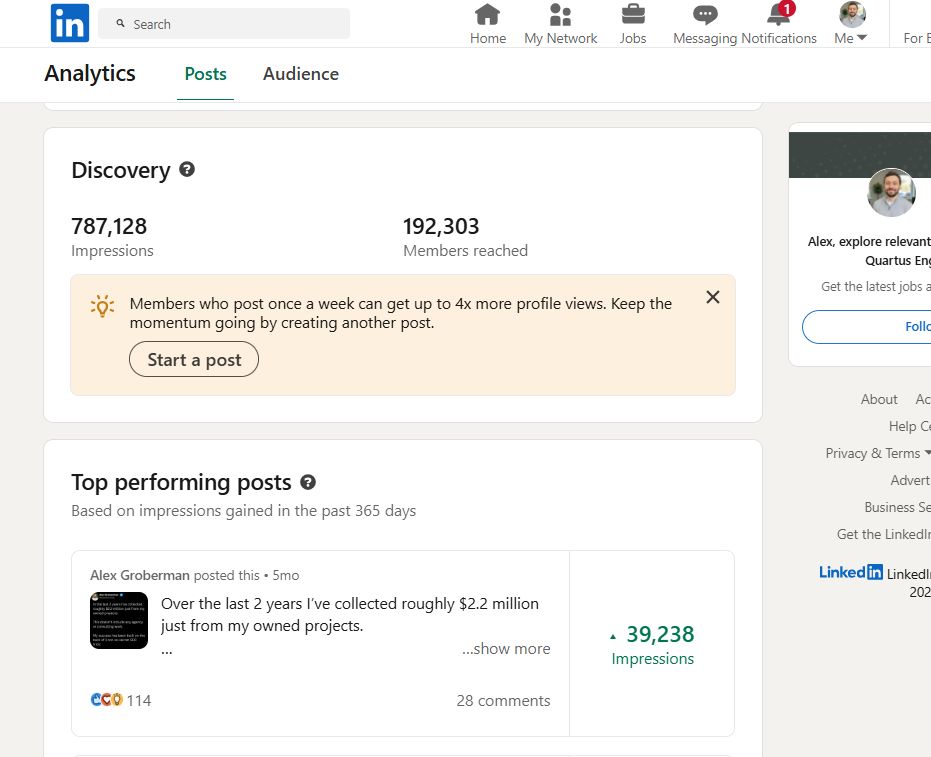This screenshot has height=757, width=931.
Task: Click into the Search input field
Action: [224, 24]
